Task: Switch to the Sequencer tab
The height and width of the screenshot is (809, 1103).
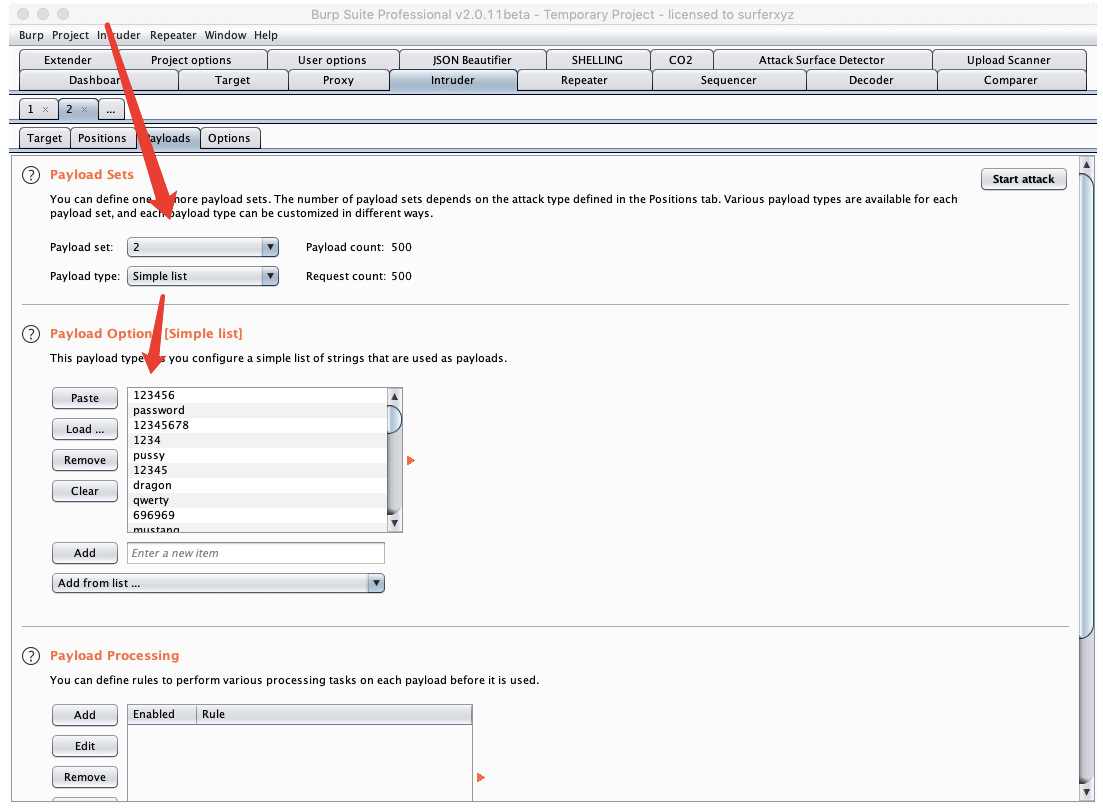Action: 729,80
